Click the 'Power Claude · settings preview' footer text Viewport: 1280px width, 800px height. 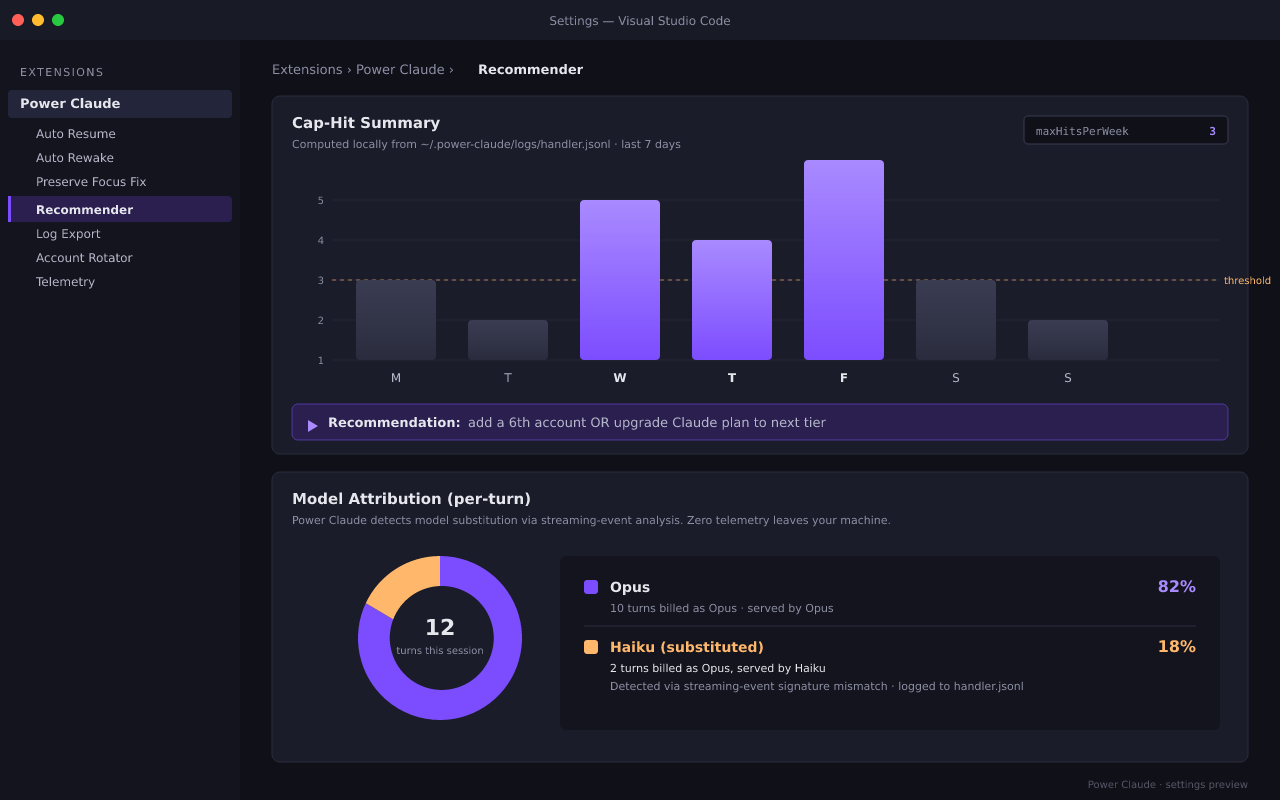(1168, 785)
